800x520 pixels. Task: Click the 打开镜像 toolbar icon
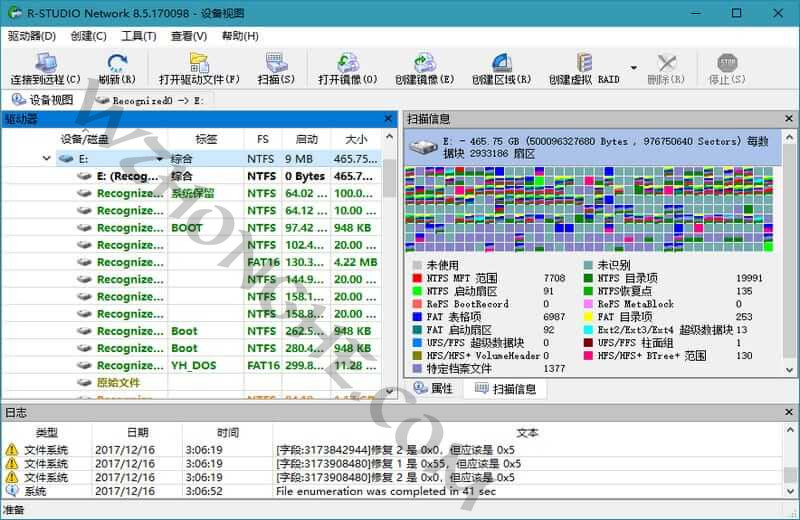[x=348, y=63]
